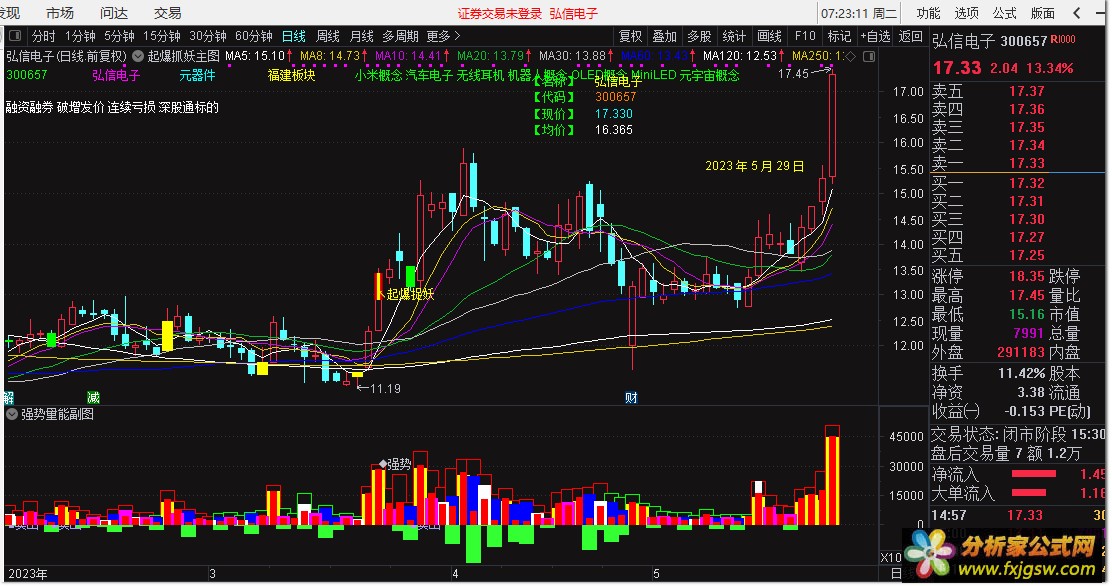Click 证券交易未登录 login link
This screenshot has height=586, width=1112.
tap(499, 13)
